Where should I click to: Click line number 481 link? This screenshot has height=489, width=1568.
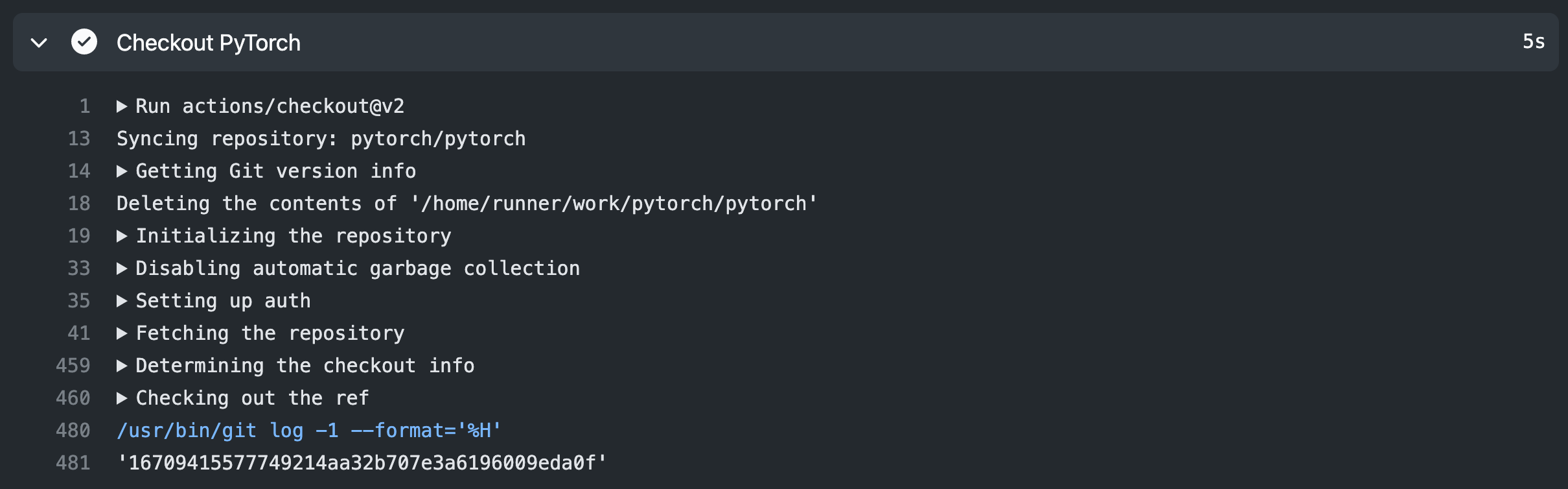coord(73,463)
